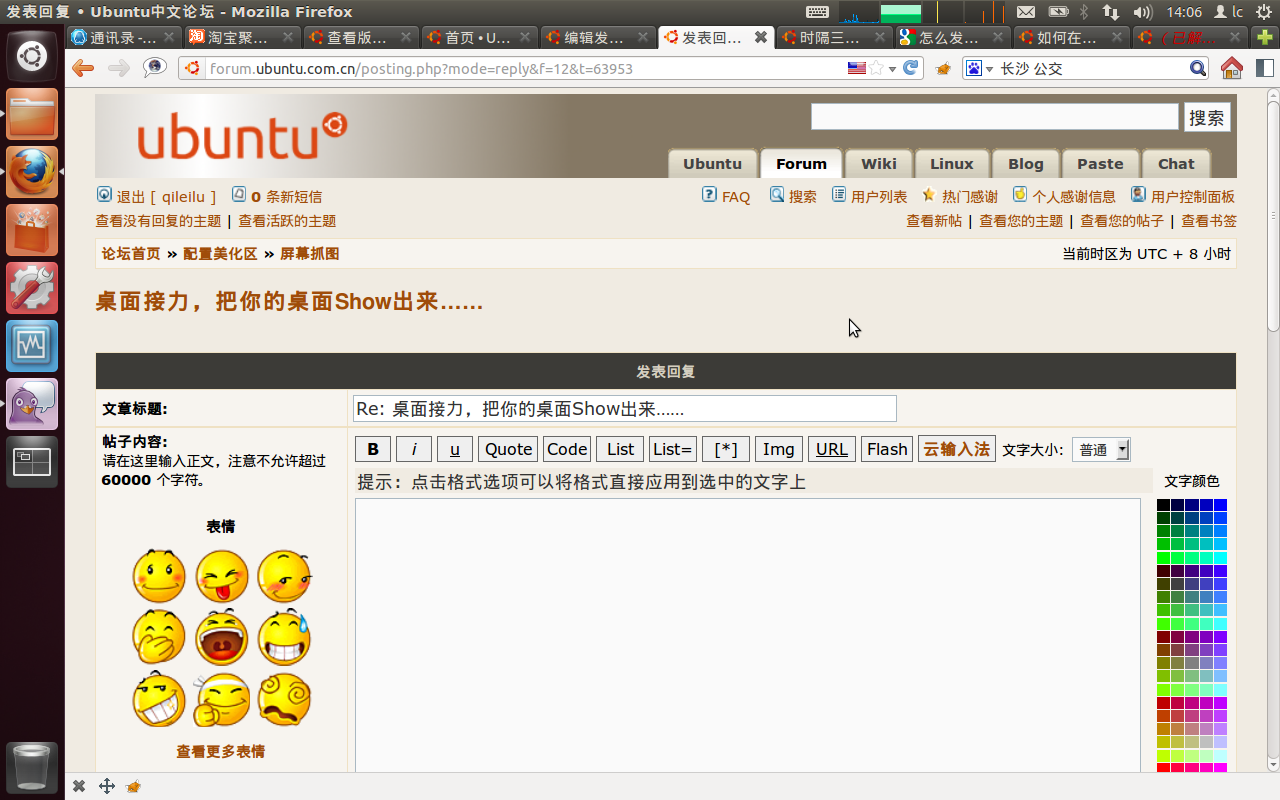Screen dimensions: 1280x800
Task: Click the forum 搜索 search button
Action: pyautogui.click(x=1207, y=117)
